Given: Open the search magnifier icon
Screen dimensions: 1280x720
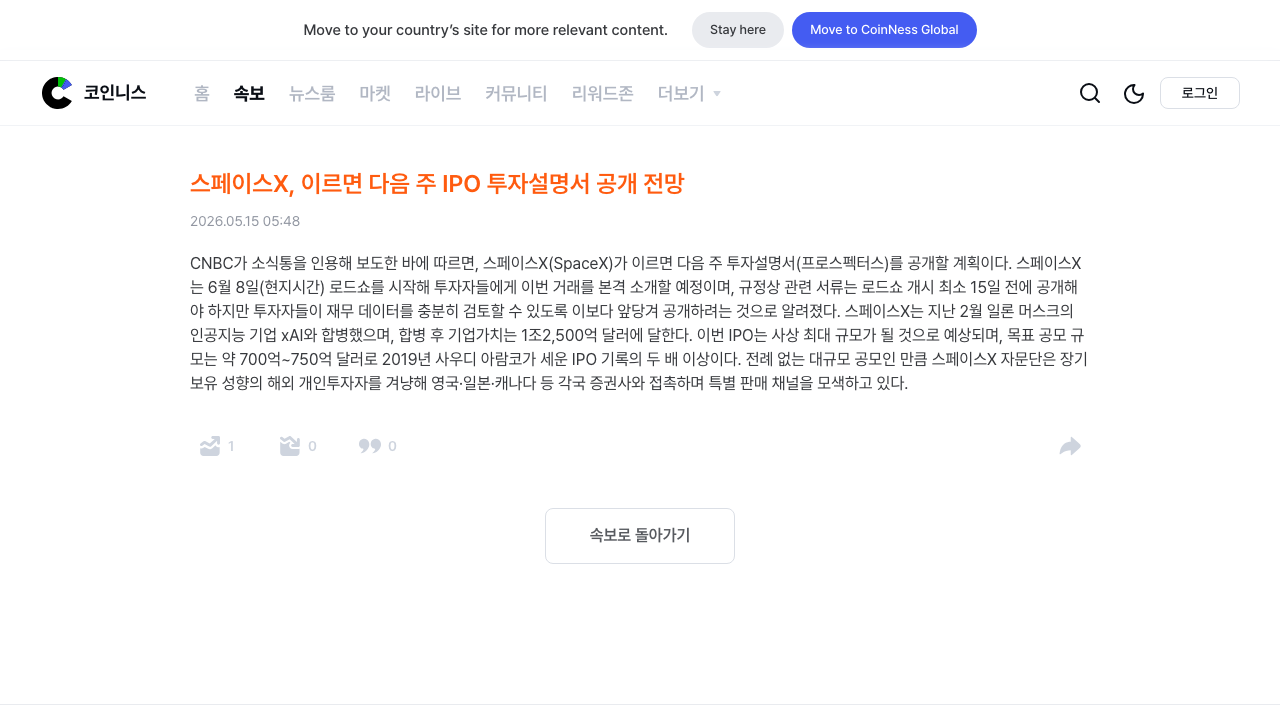Looking at the screenshot, I should click(1090, 93).
